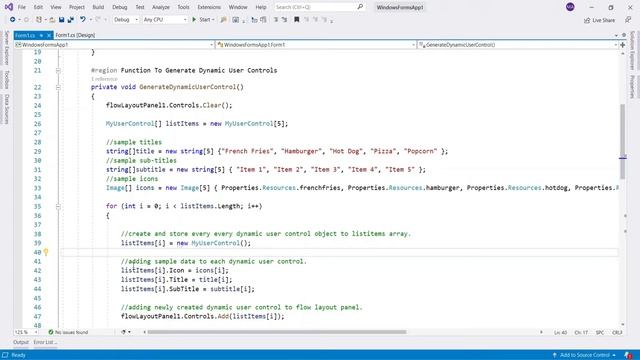The width and height of the screenshot is (640, 360).
Task: Click the Toggle Bookmark toolbar icon
Action: (x=297, y=20)
